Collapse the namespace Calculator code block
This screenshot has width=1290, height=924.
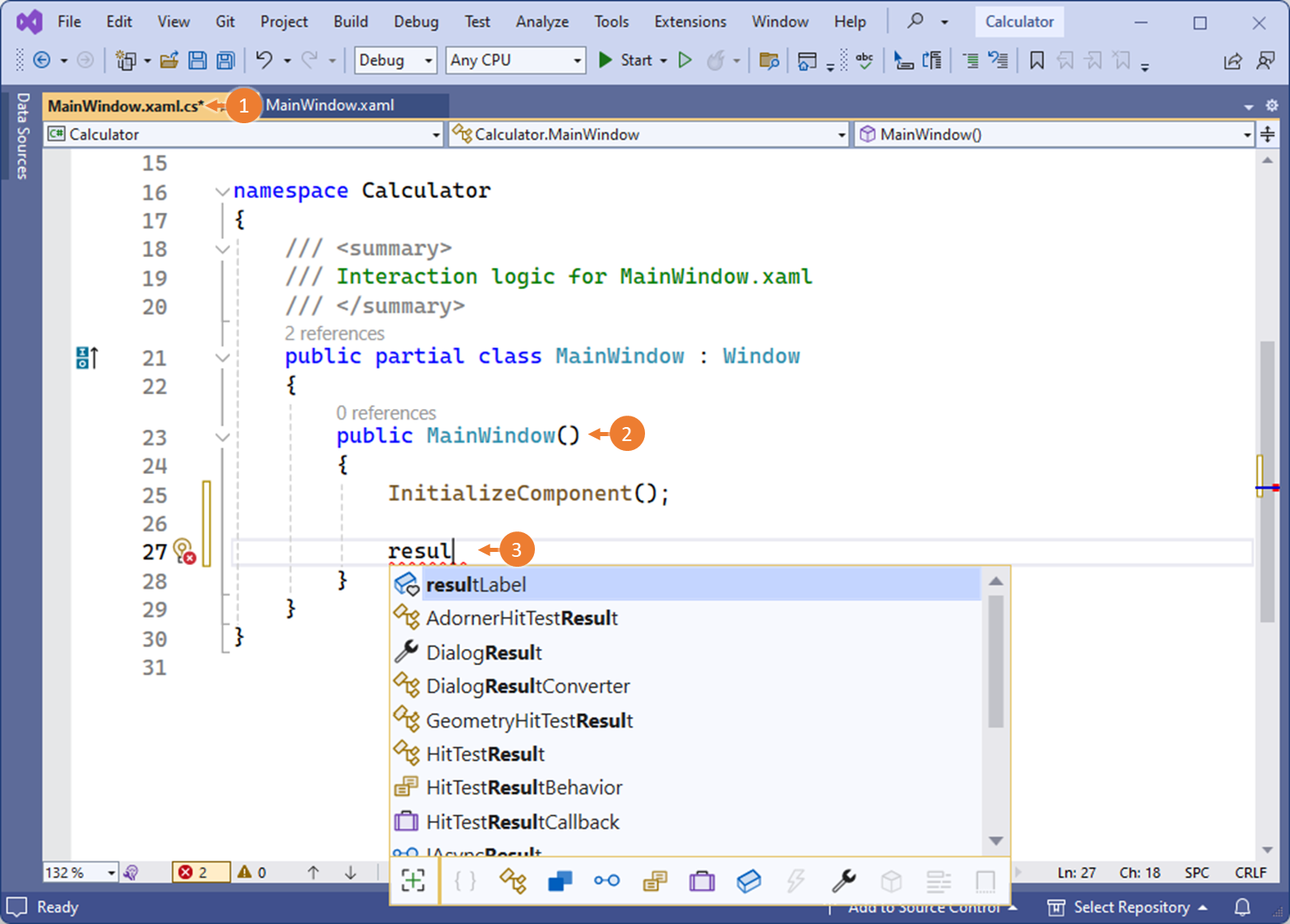coord(222,191)
